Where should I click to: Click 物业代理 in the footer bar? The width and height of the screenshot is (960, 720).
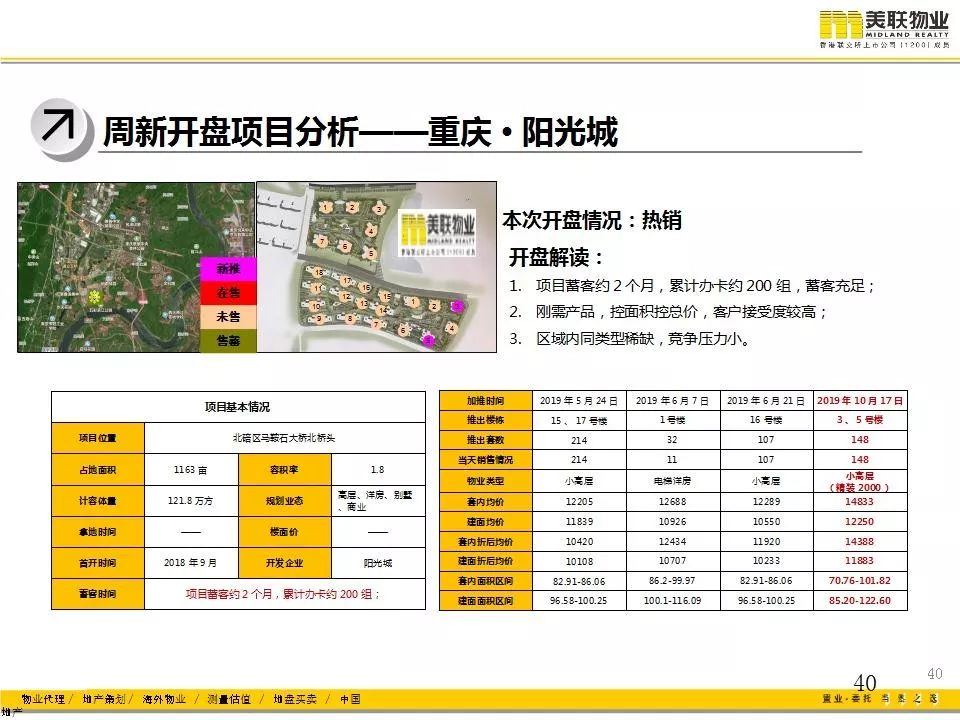point(43,699)
